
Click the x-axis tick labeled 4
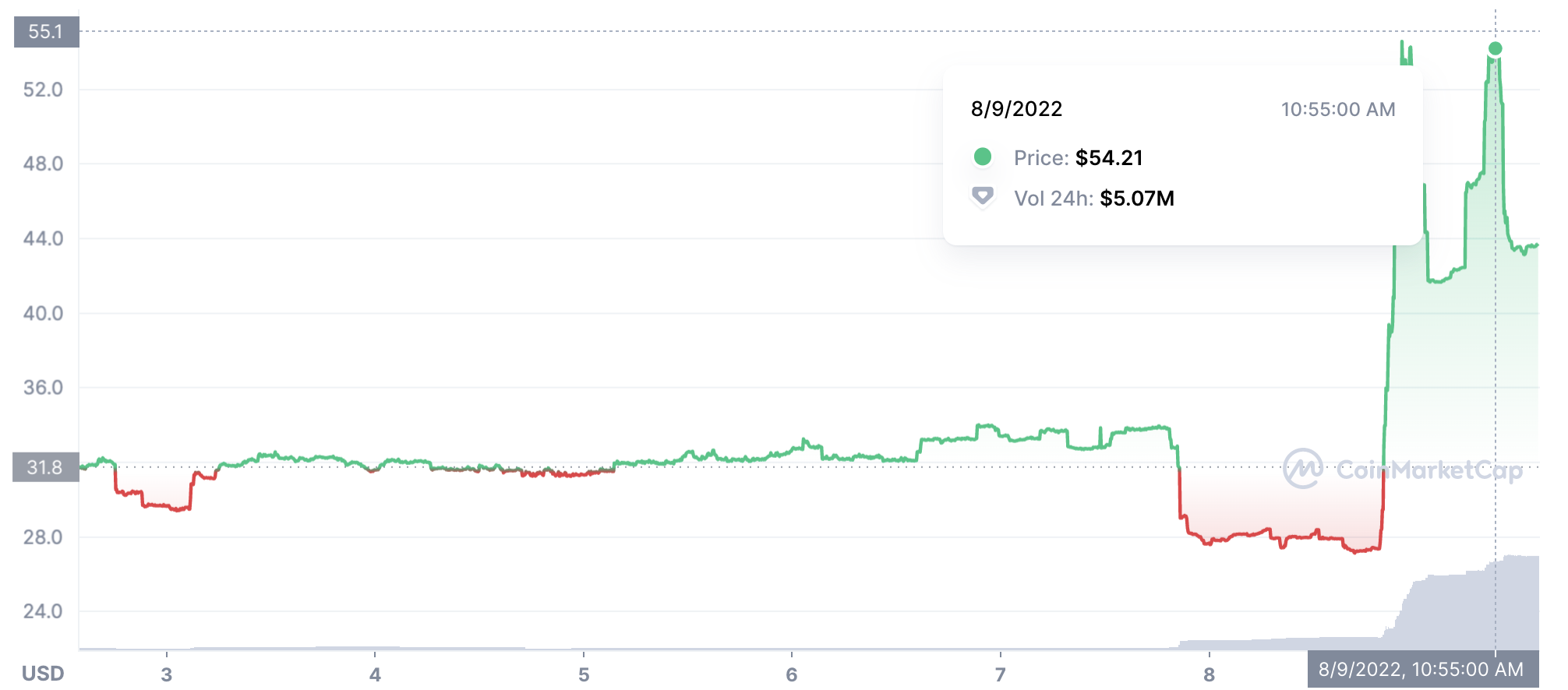click(375, 674)
